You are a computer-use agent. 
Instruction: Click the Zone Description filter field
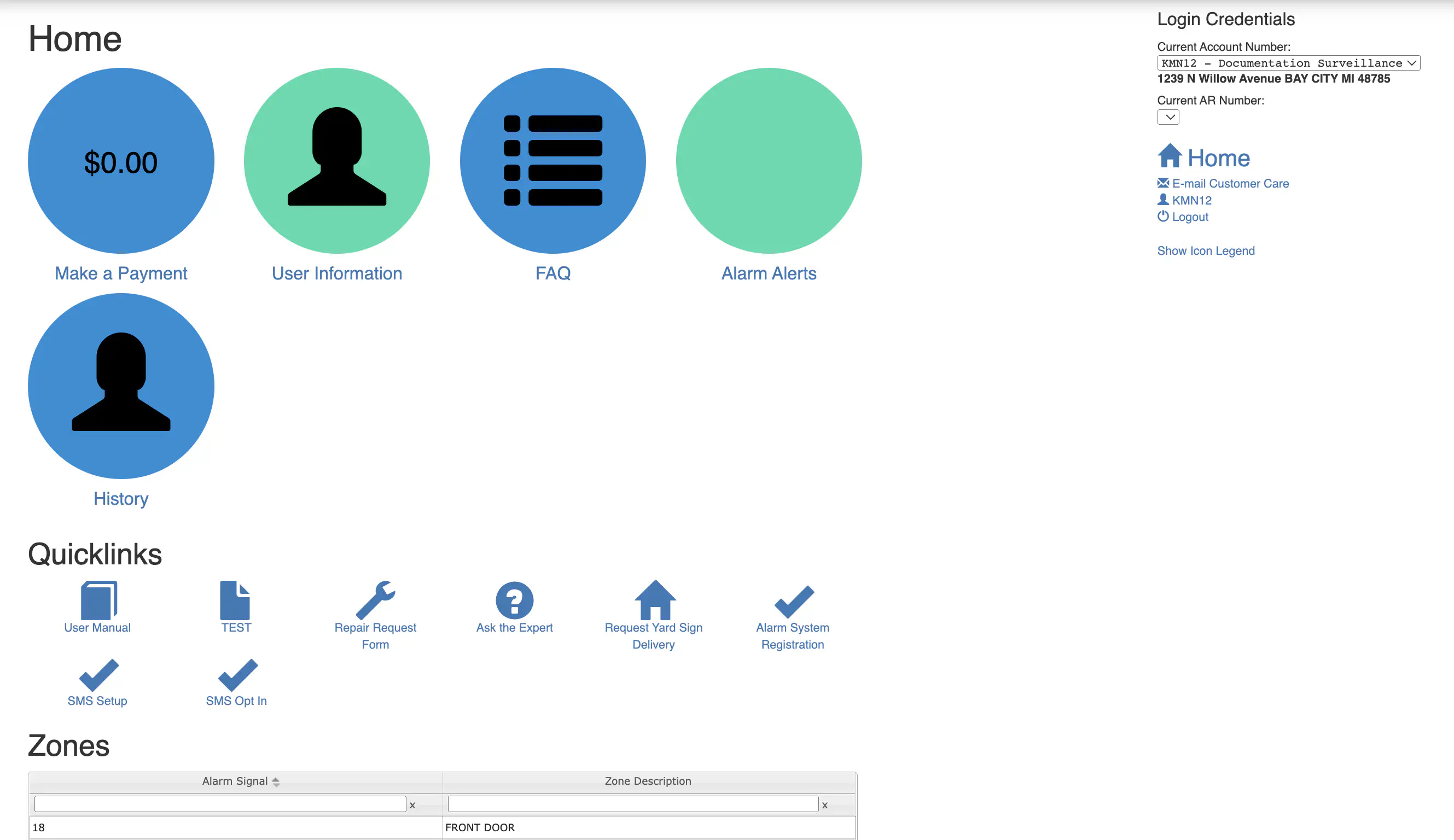click(633, 804)
